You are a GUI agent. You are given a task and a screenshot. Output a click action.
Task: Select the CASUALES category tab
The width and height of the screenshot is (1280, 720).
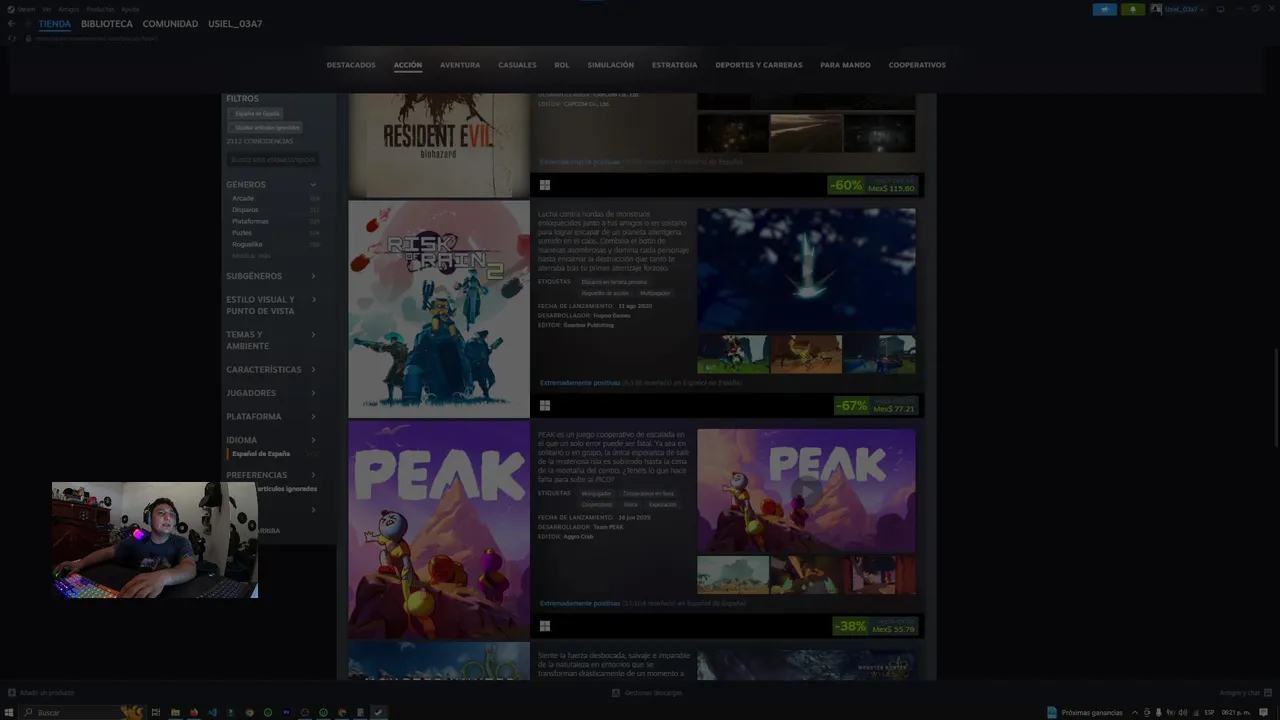tap(517, 65)
